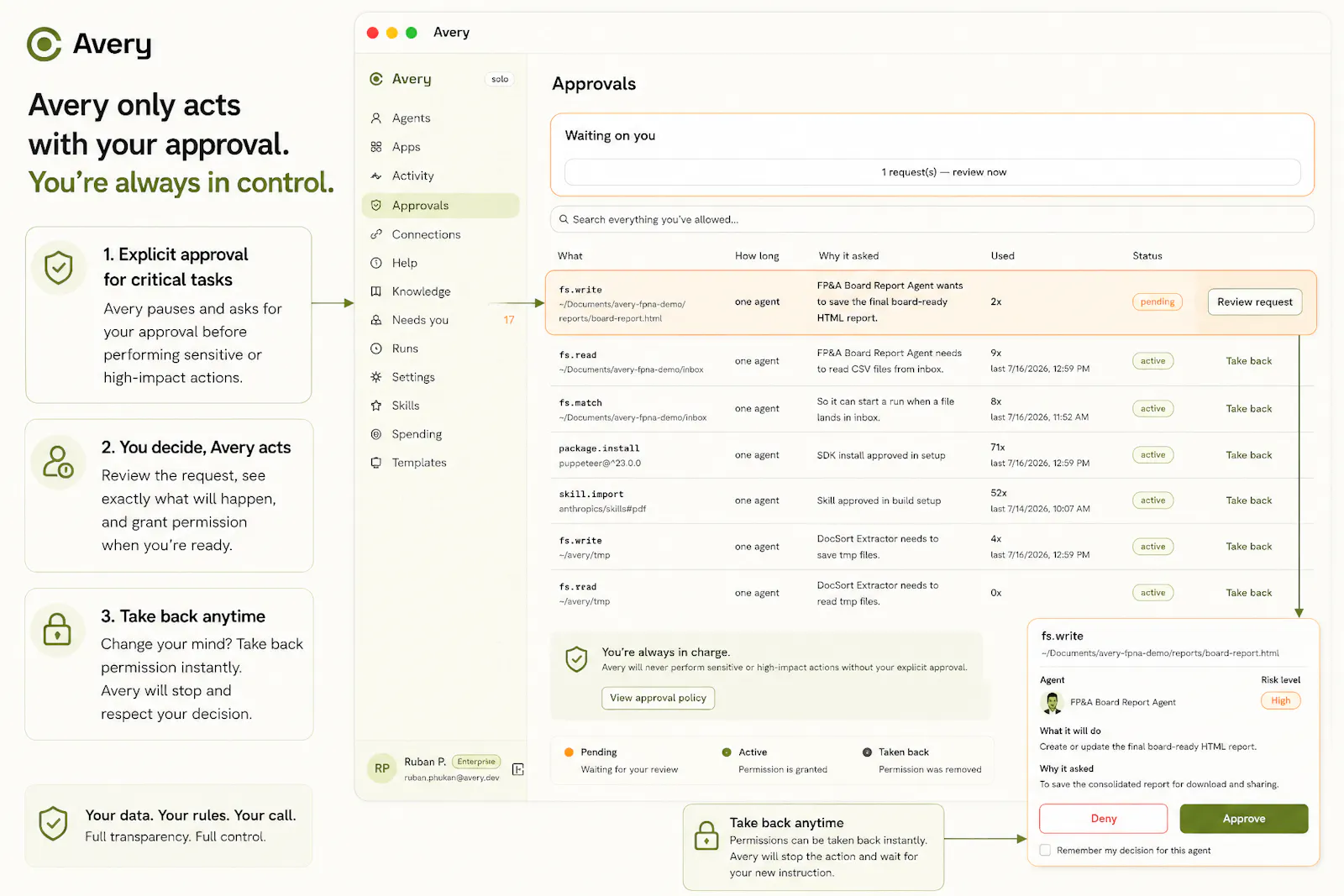The height and width of the screenshot is (896, 1344).
Task: Open the Spending coin icon
Action: pos(376,434)
